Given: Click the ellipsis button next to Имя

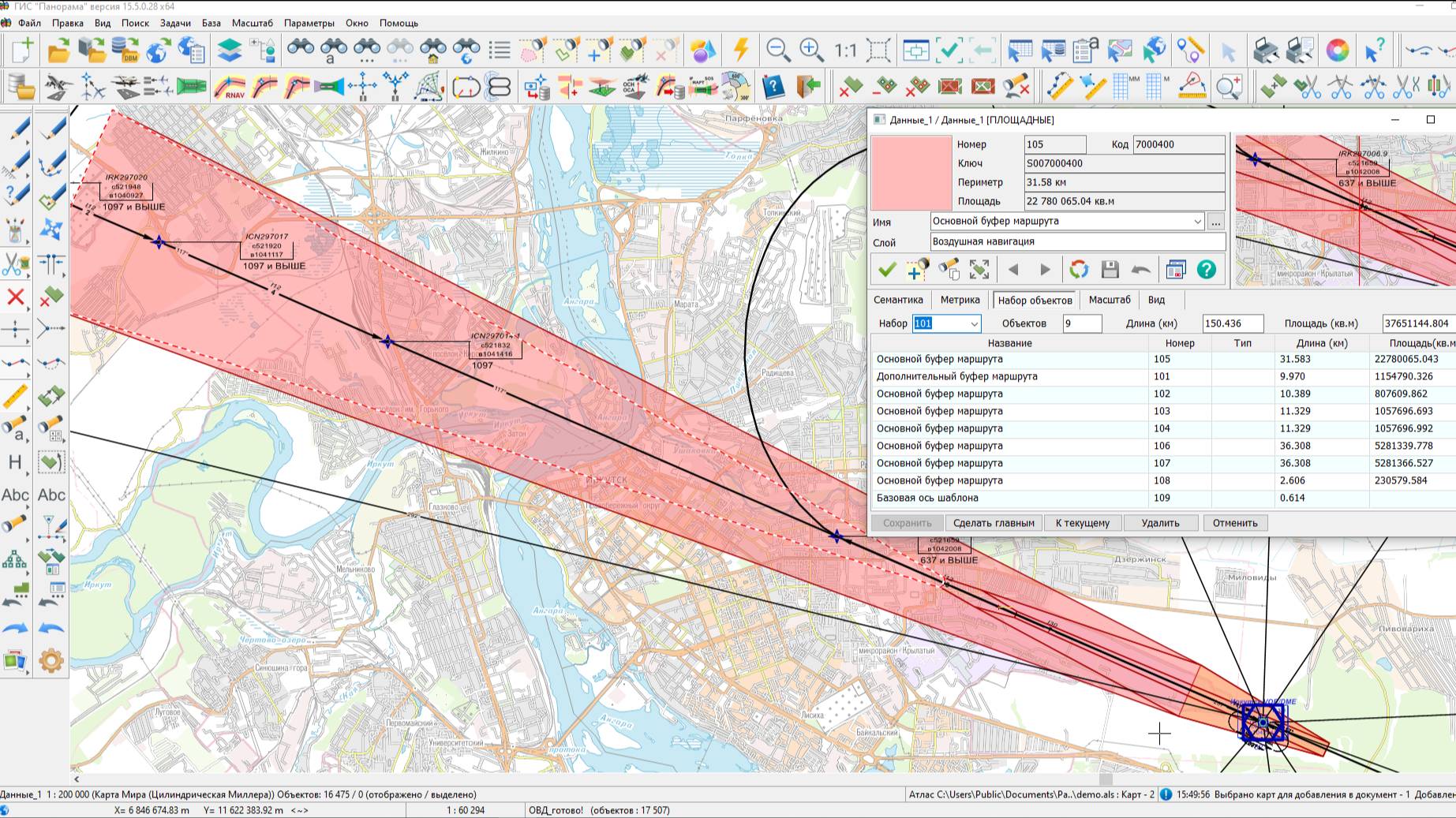Looking at the screenshot, I should tap(1215, 222).
